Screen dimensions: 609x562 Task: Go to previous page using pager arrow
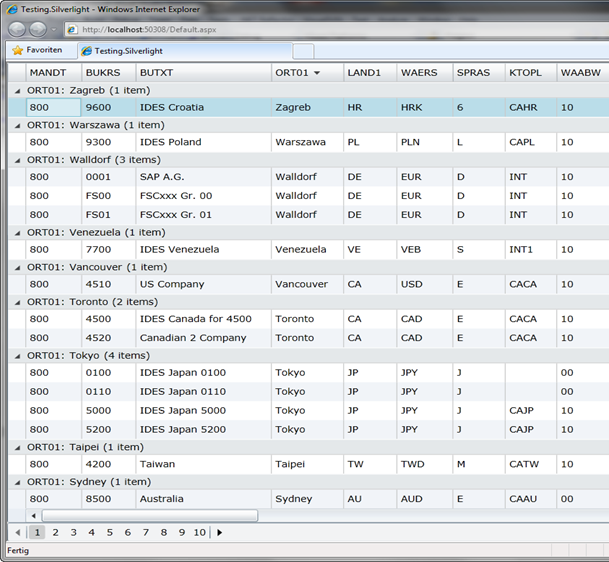click(x=17, y=533)
